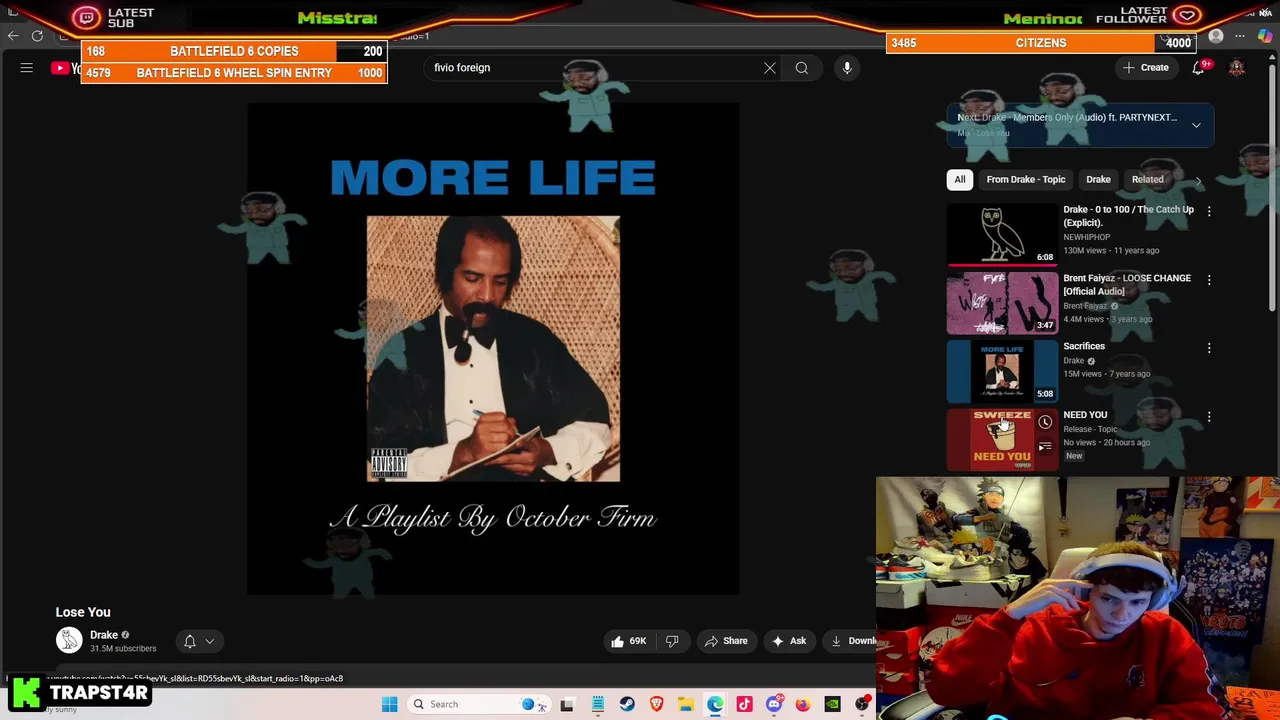Open the NEED YOU title link
The image size is (1280, 720).
pyautogui.click(x=1085, y=415)
